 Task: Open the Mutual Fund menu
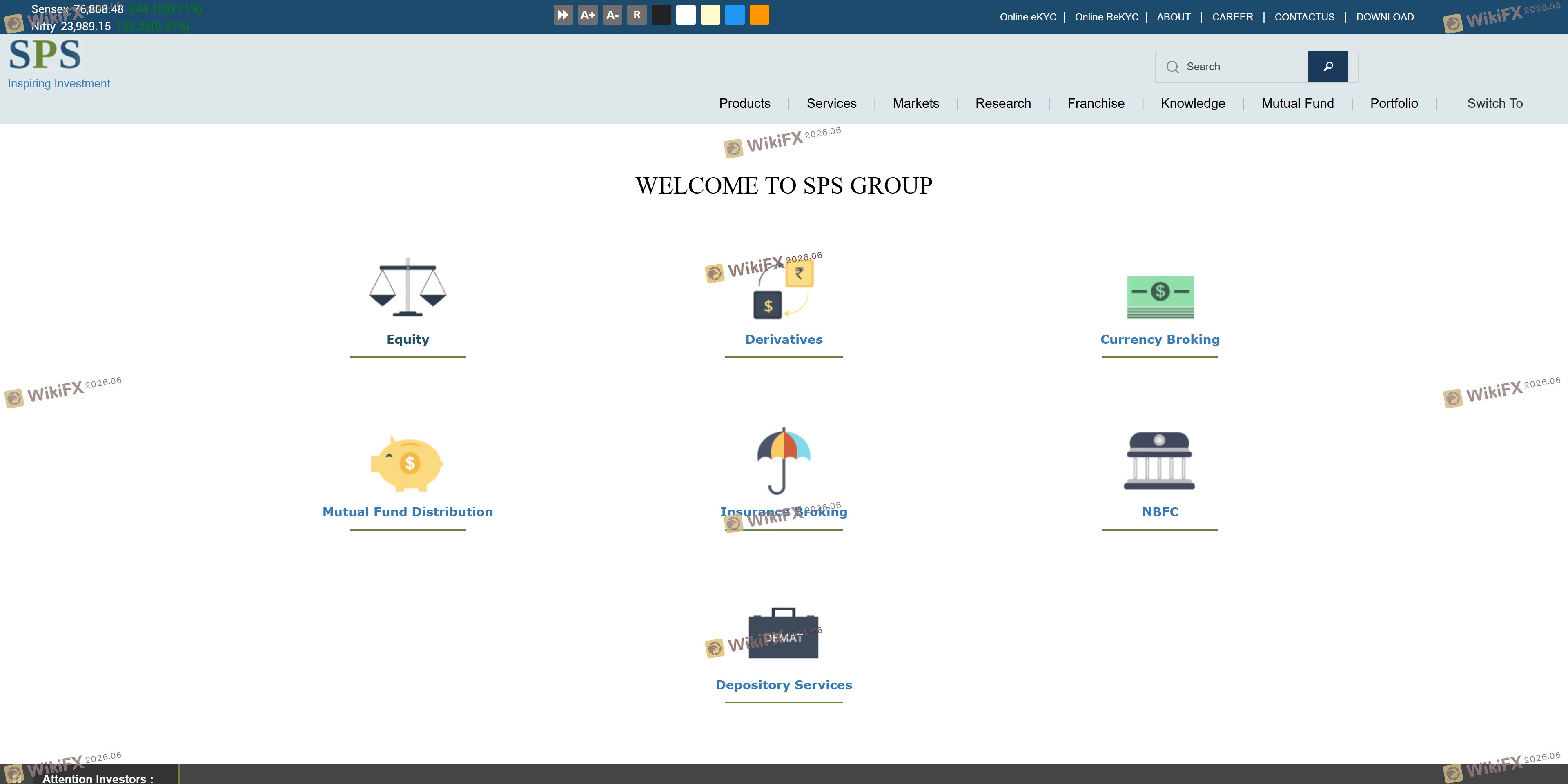[1297, 103]
